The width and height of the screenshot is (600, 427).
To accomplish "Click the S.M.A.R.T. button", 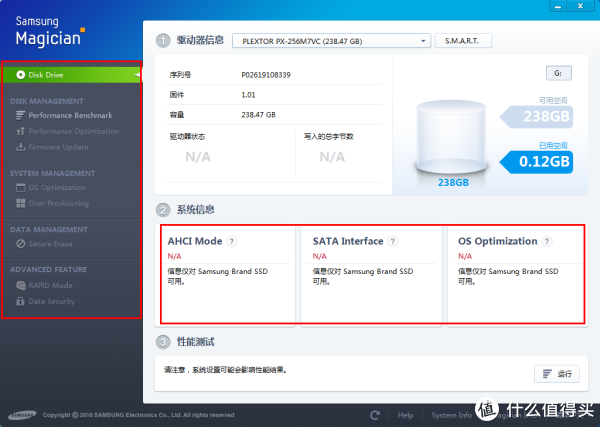I will [x=463, y=41].
